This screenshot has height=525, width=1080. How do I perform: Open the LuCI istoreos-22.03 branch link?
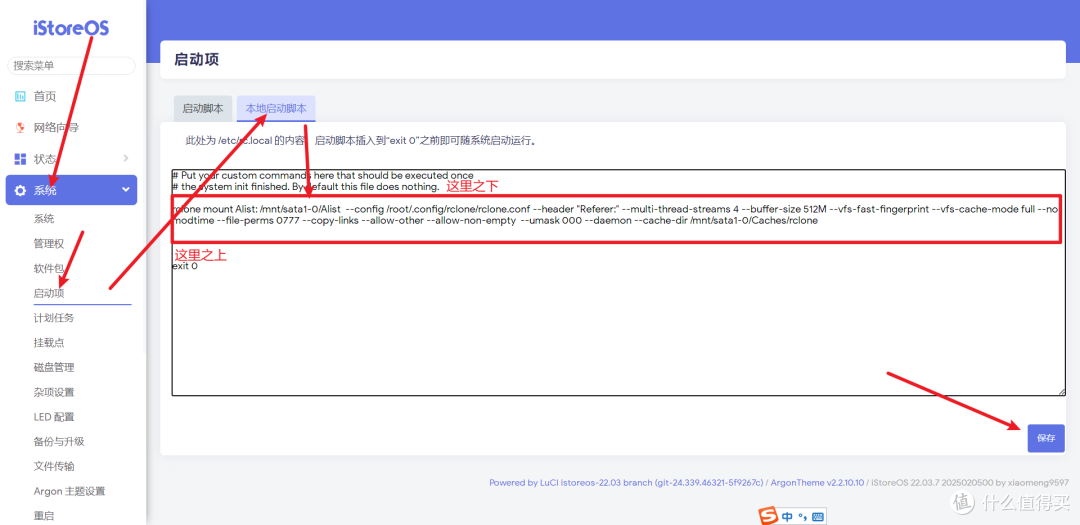coord(626,483)
